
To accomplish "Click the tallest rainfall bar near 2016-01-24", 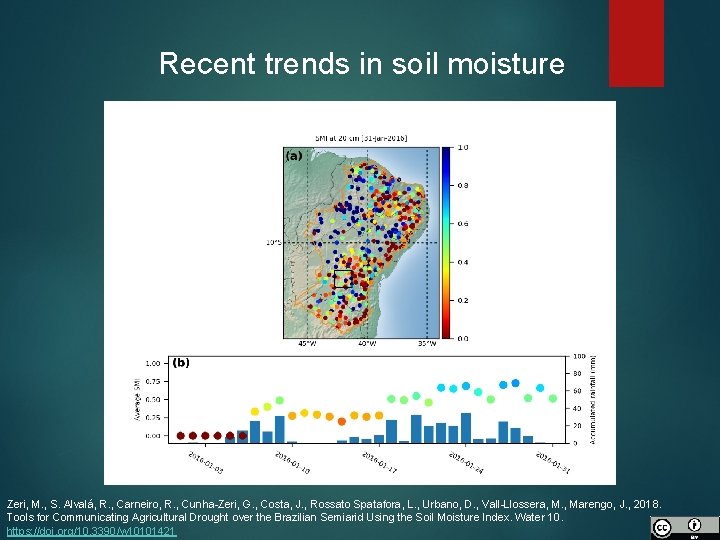I will point(466,428).
